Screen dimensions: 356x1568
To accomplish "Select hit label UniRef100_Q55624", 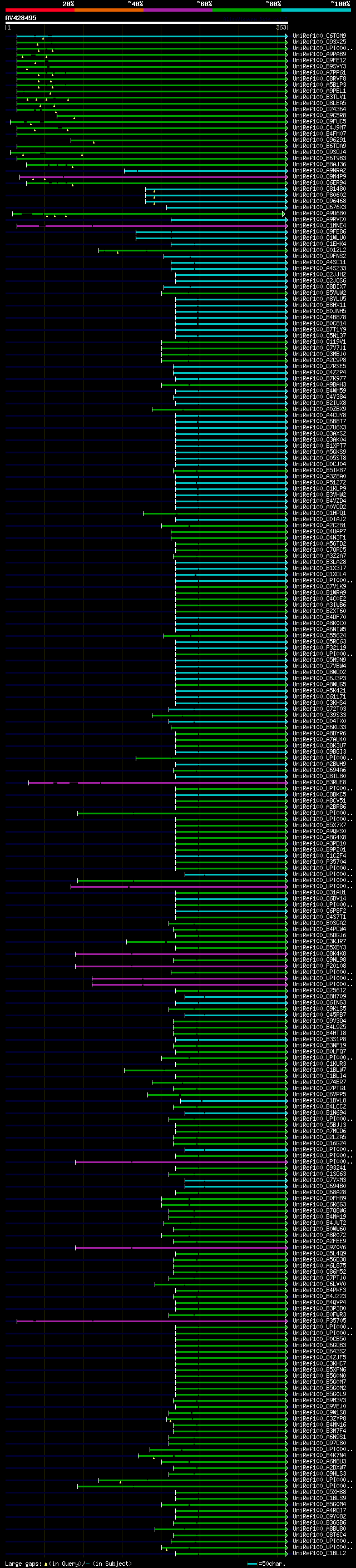I will (x=319, y=635).
